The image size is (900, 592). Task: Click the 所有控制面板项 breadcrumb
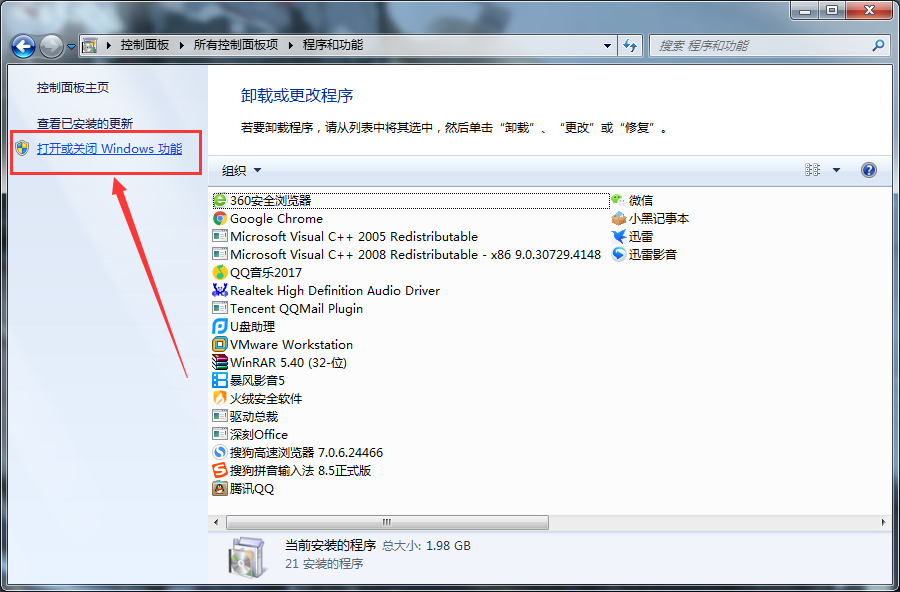[236, 45]
